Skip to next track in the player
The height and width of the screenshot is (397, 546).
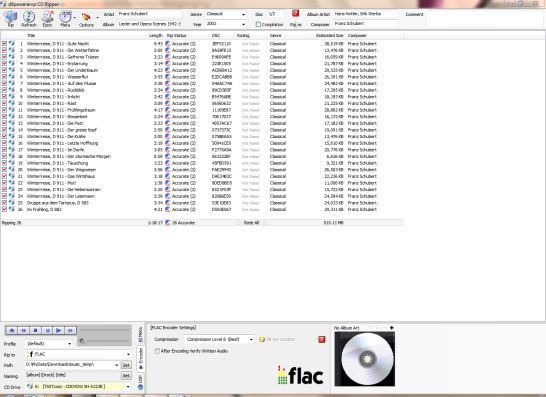click(x=71, y=330)
